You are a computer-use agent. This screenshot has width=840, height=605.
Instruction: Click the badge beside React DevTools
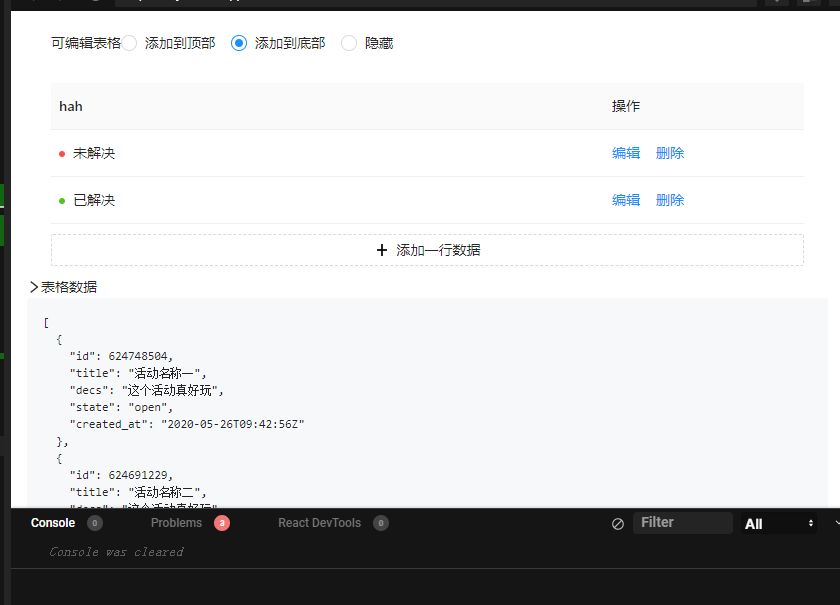(381, 522)
